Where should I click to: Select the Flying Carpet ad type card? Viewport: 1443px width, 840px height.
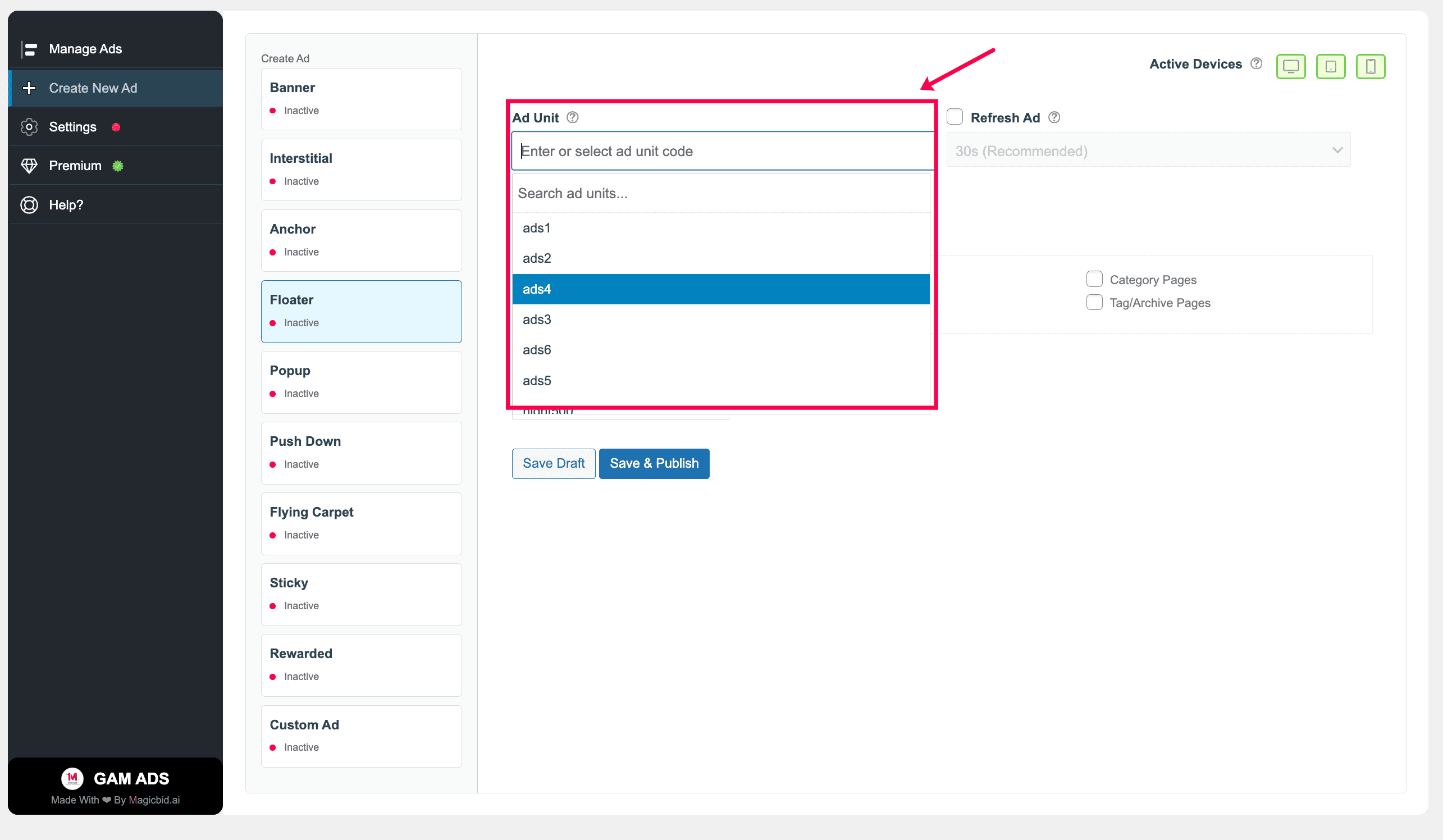(x=362, y=523)
